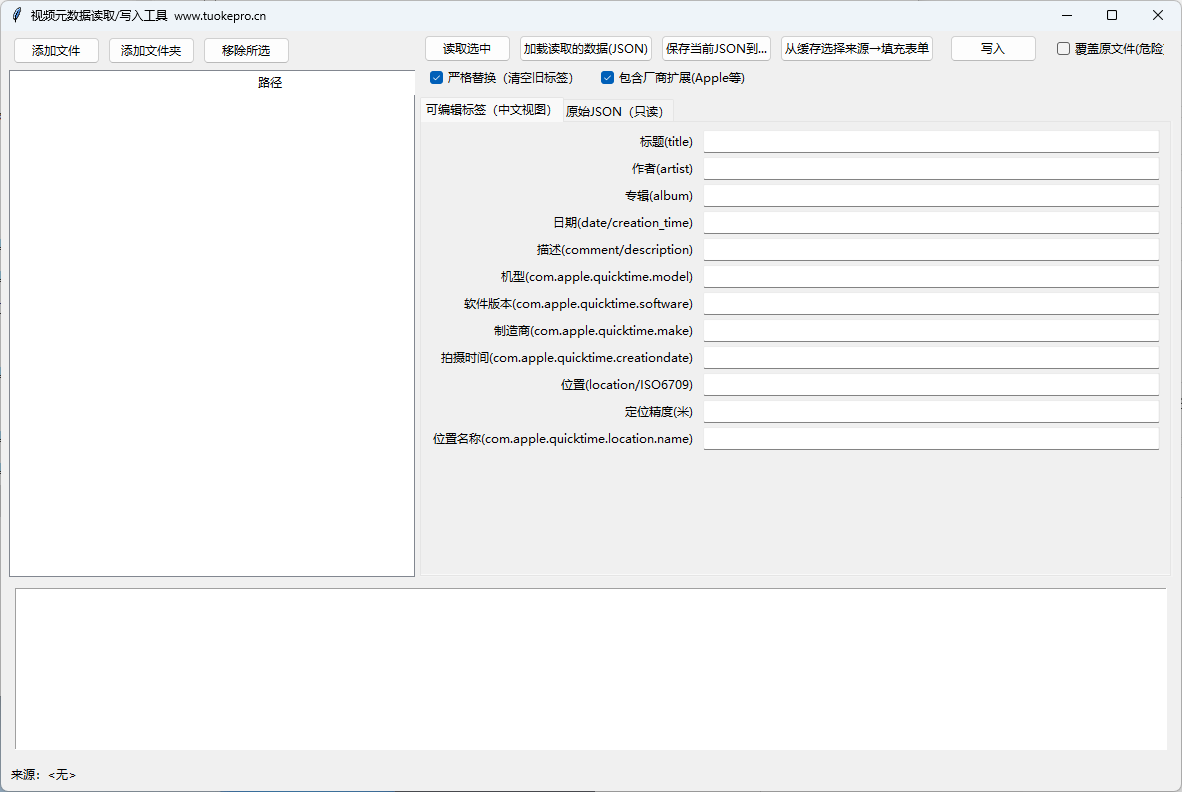Focus the 作者(artist) text field
The height and width of the screenshot is (792, 1182).
click(930, 169)
